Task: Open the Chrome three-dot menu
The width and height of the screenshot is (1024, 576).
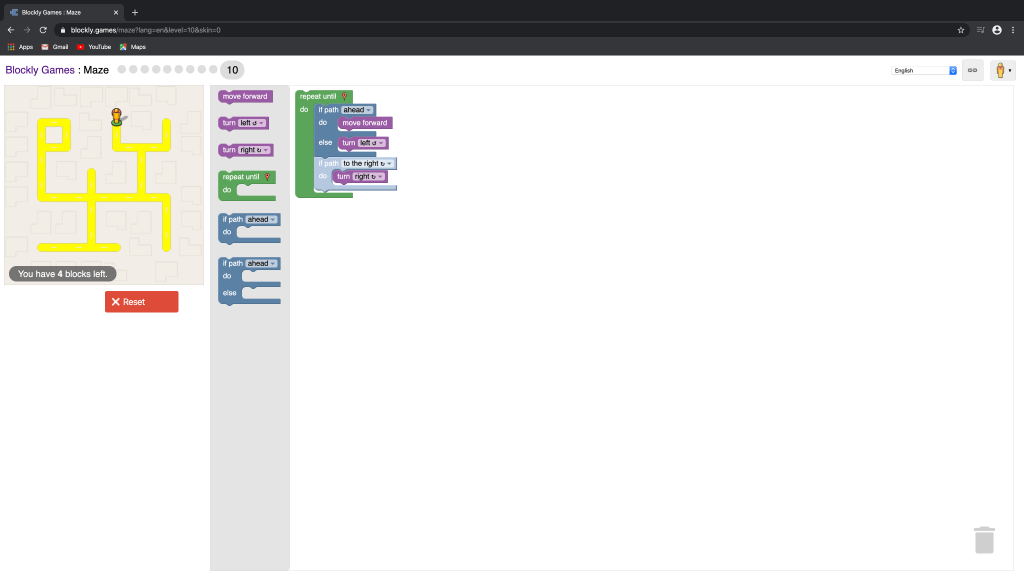Action: click(1012, 30)
